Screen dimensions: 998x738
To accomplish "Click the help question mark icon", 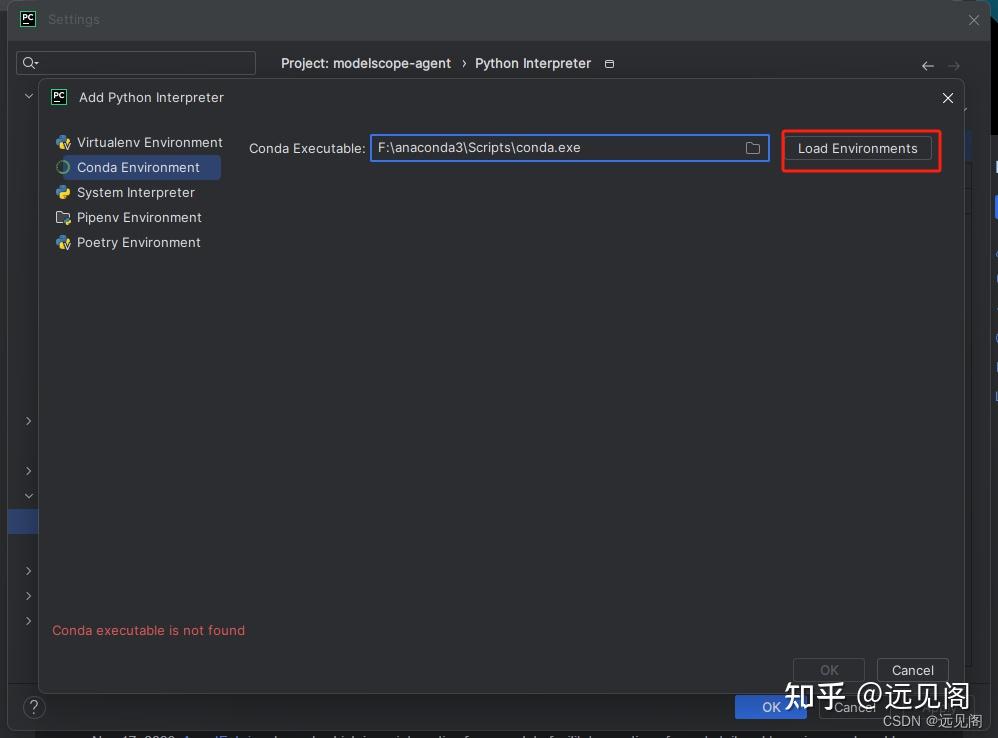I will 33,707.
